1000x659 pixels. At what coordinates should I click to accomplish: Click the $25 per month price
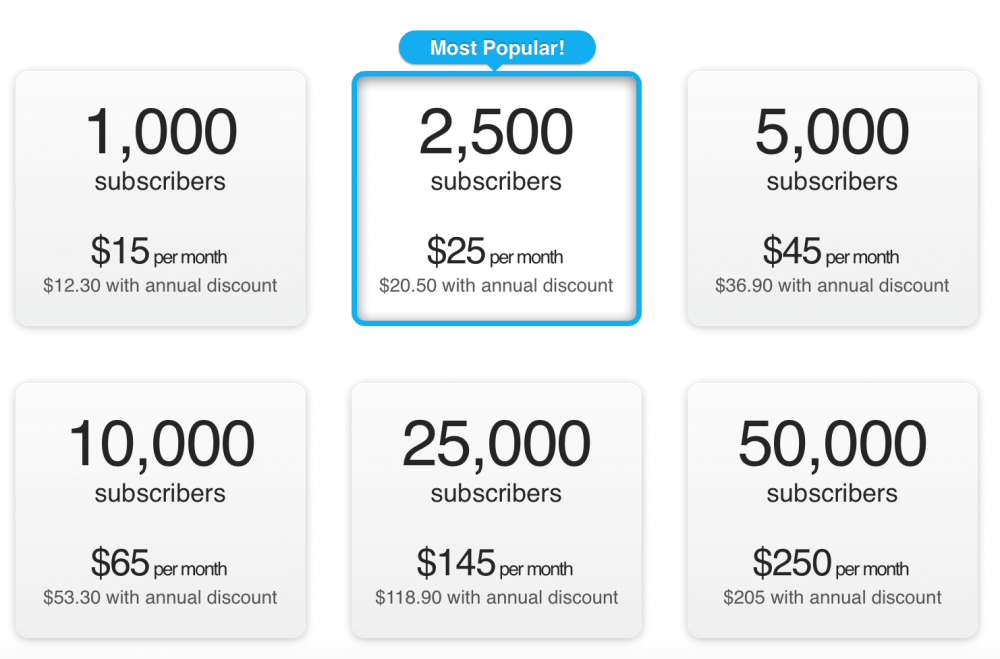point(495,251)
